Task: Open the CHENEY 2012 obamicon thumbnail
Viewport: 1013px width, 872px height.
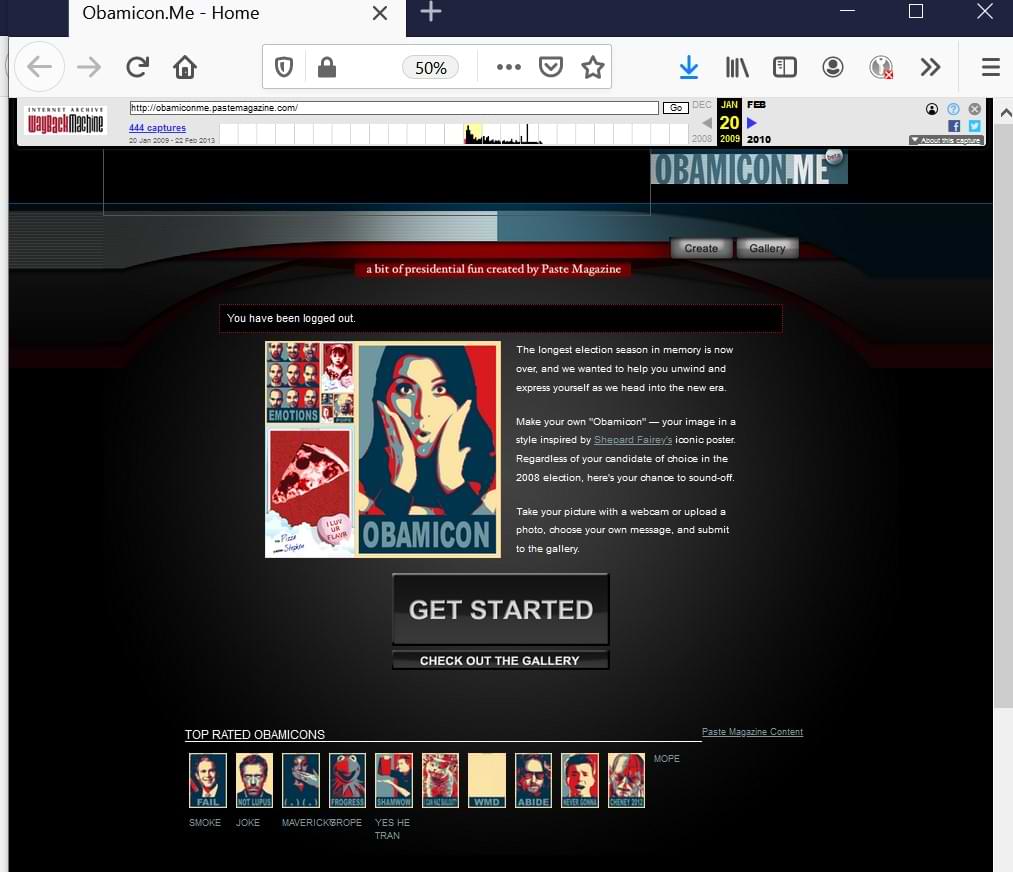Action: coord(626,780)
